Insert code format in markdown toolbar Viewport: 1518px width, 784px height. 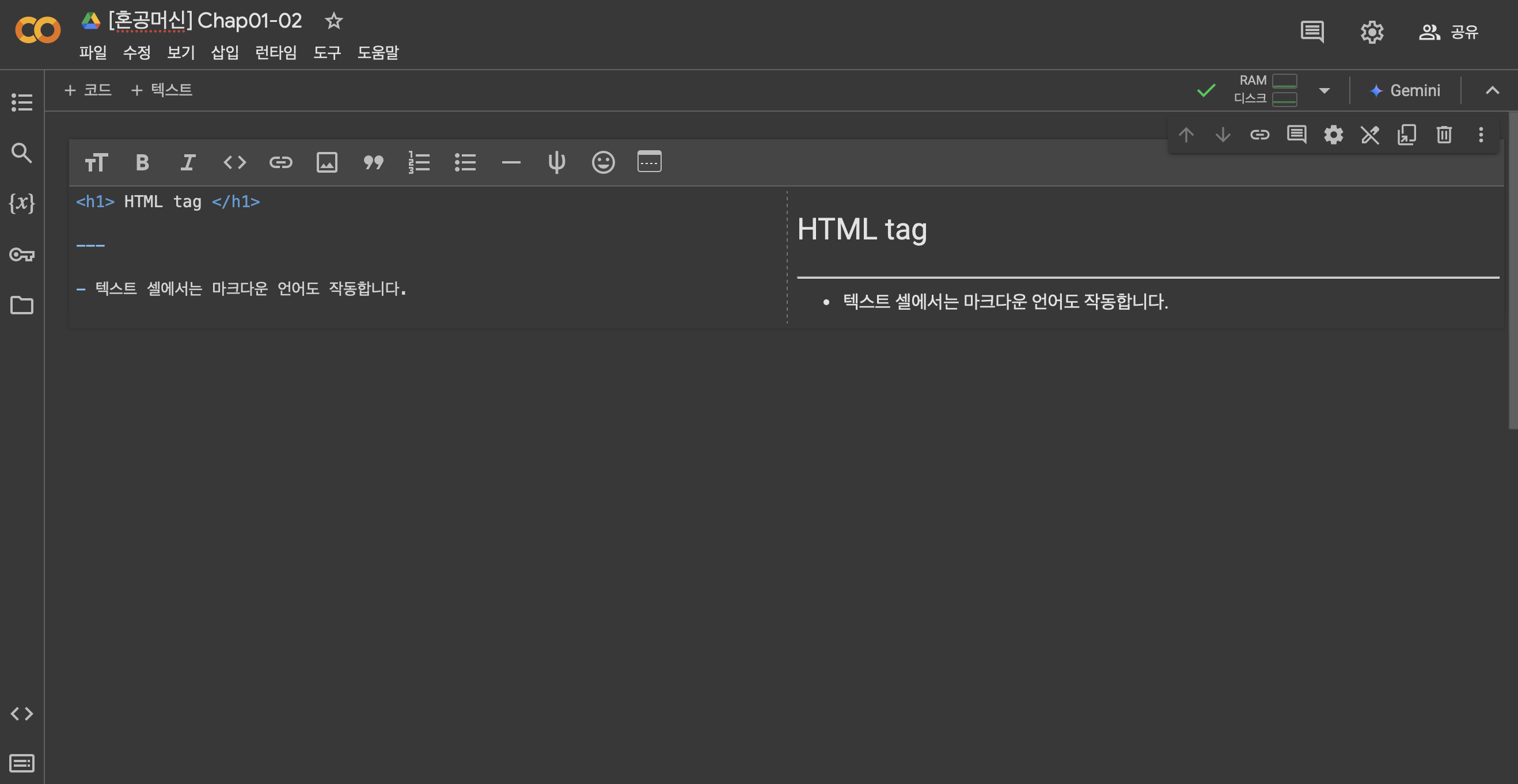234,162
